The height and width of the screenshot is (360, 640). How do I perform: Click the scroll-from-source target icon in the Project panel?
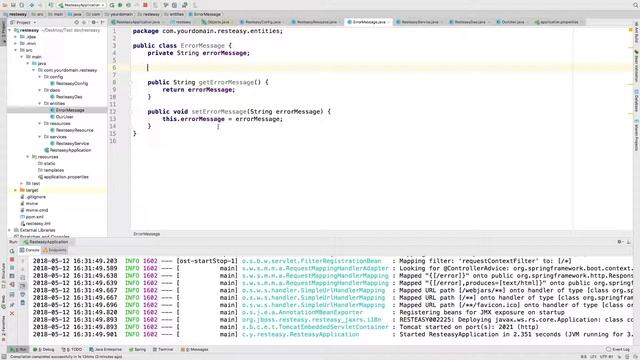(76, 22)
